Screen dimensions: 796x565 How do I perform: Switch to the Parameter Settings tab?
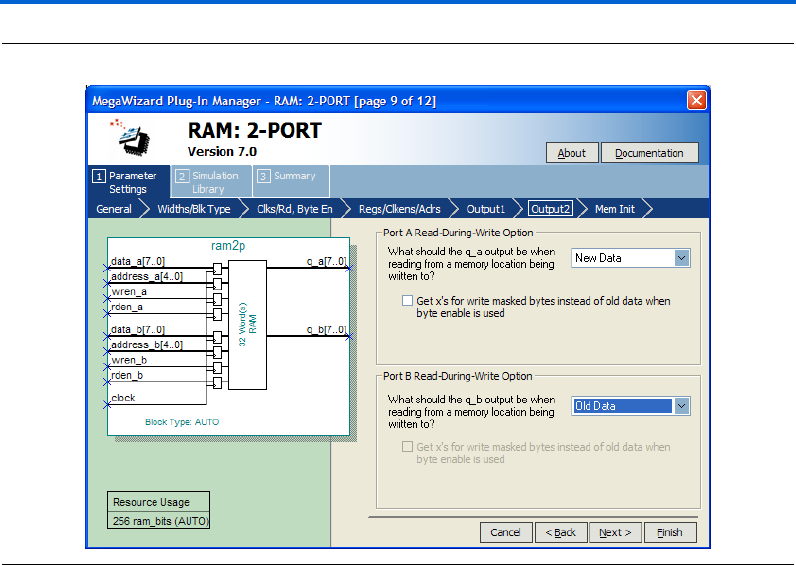pos(128,182)
